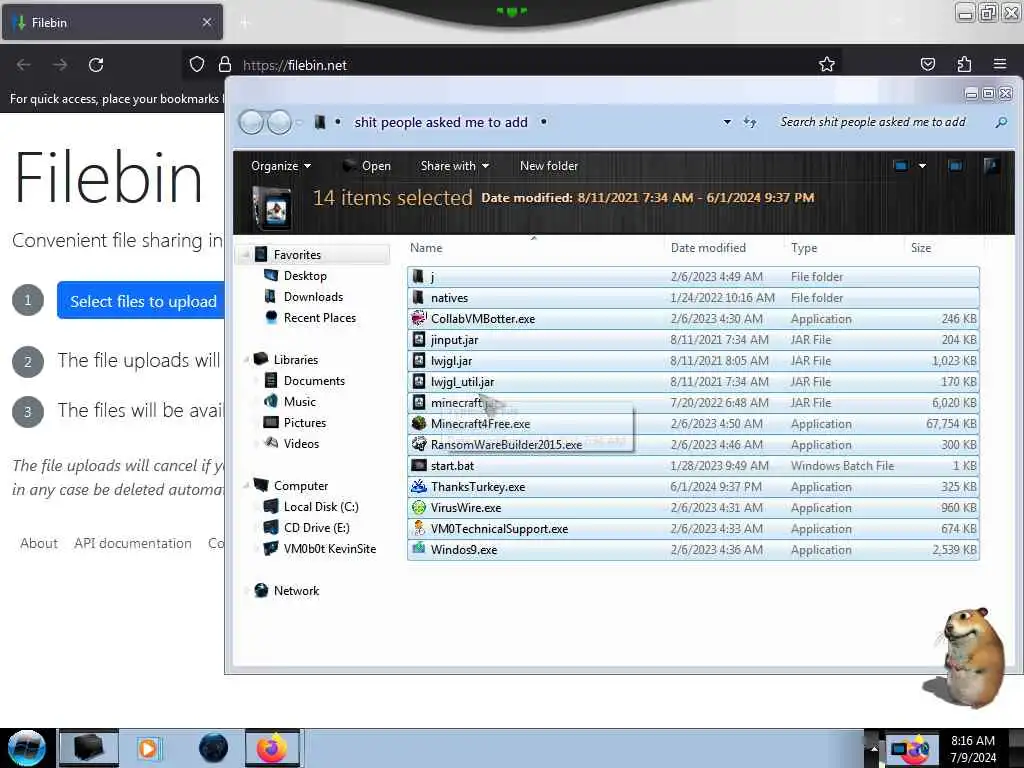The width and height of the screenshot is (1024, 768).
Task: Click the Explorer back button
Action: 251,122
